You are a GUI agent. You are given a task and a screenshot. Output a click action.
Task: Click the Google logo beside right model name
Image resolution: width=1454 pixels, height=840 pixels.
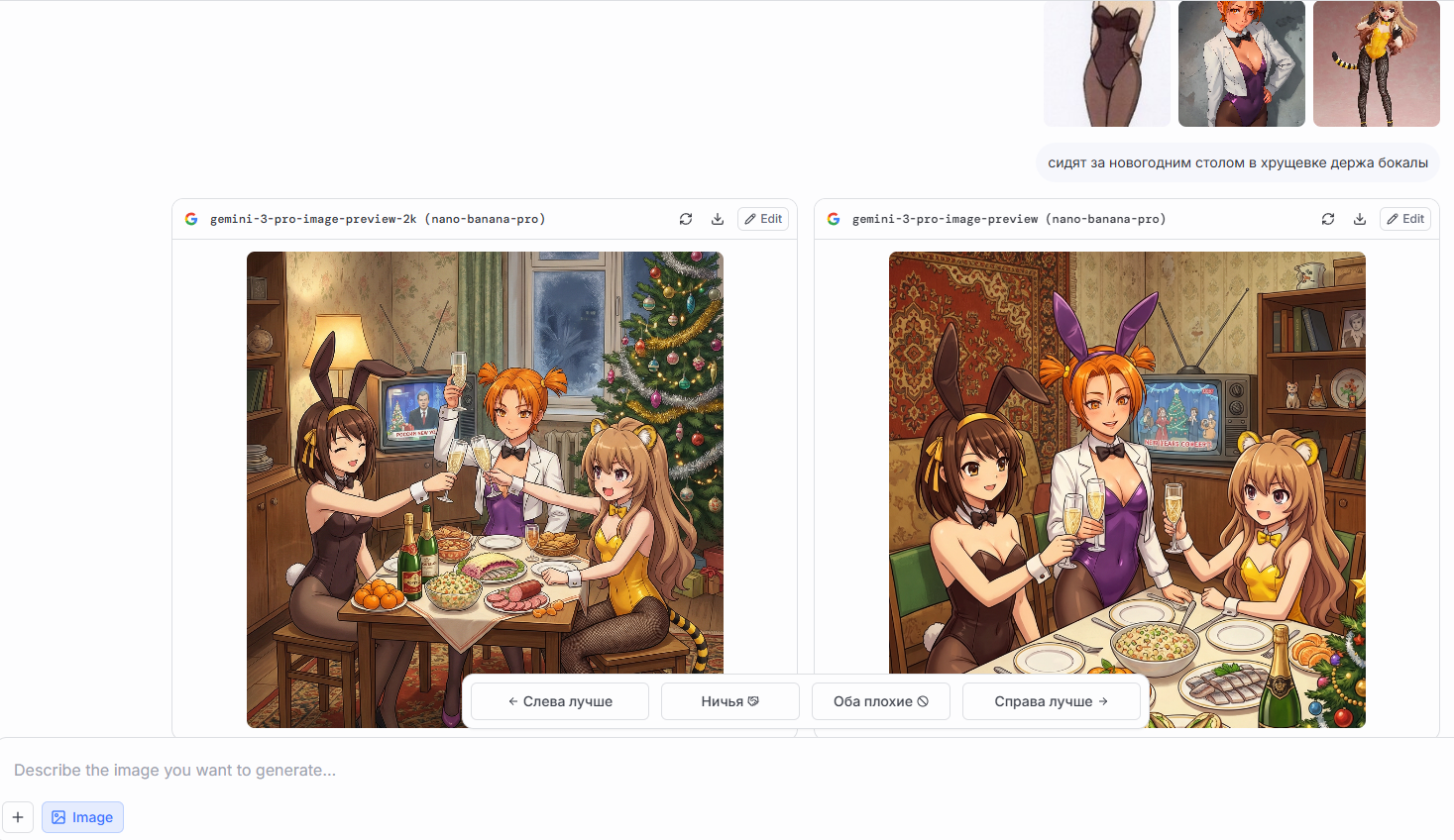tap(834, 219)
